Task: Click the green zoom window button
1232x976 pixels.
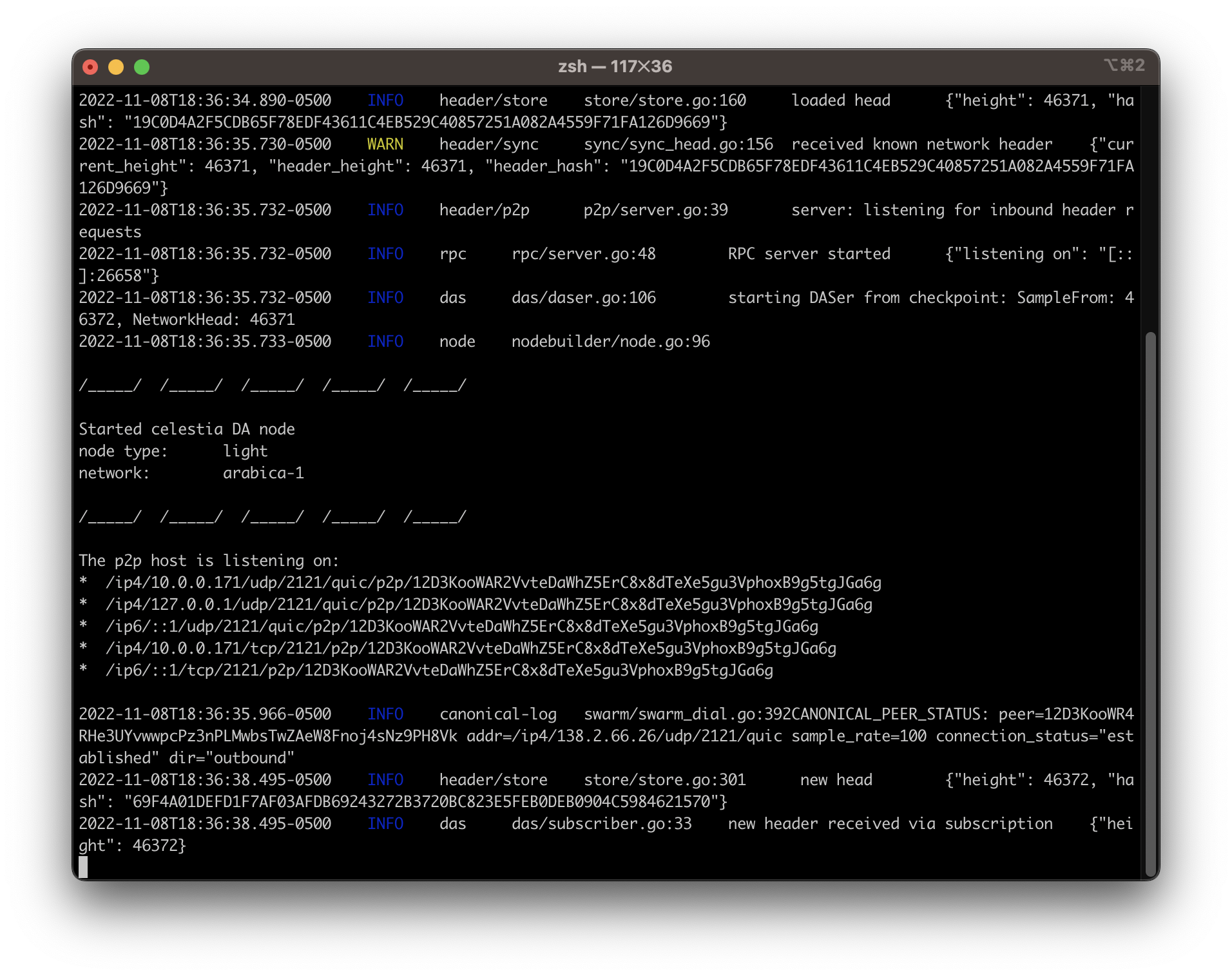Action: pyautogui.click(x=142, y=67)
